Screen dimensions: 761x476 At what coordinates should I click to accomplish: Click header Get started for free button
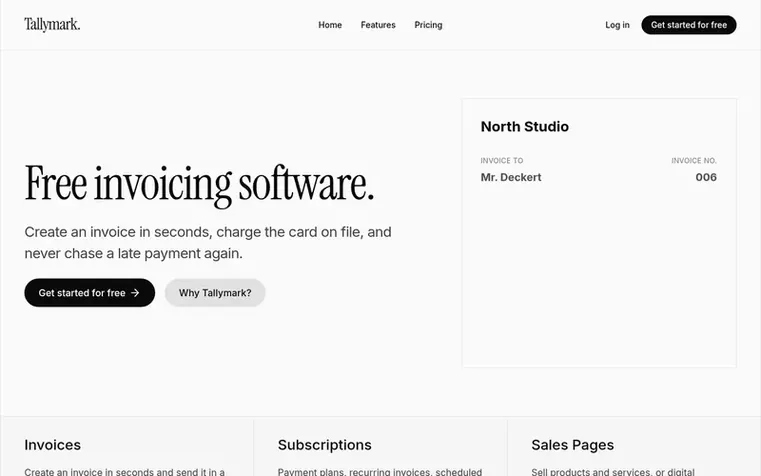pos(689,25)
